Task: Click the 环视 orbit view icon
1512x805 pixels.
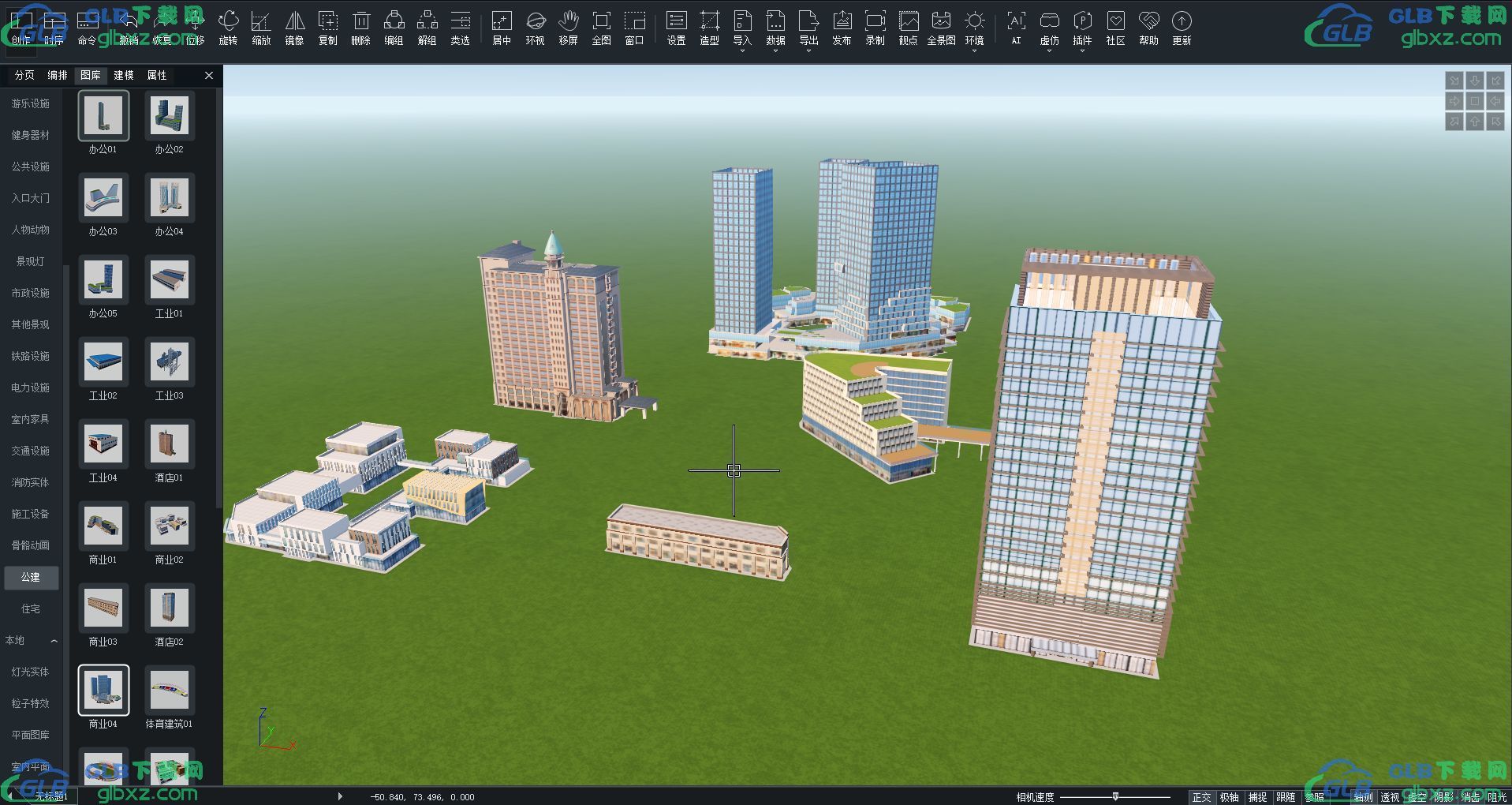Action: point(535,28)
